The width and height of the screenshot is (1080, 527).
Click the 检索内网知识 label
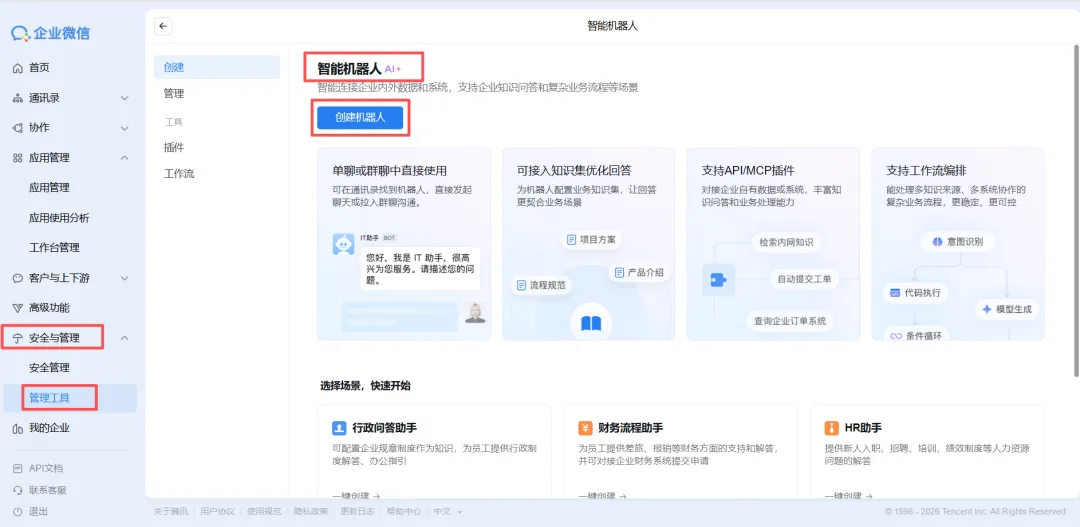click(x=786, y=242)
